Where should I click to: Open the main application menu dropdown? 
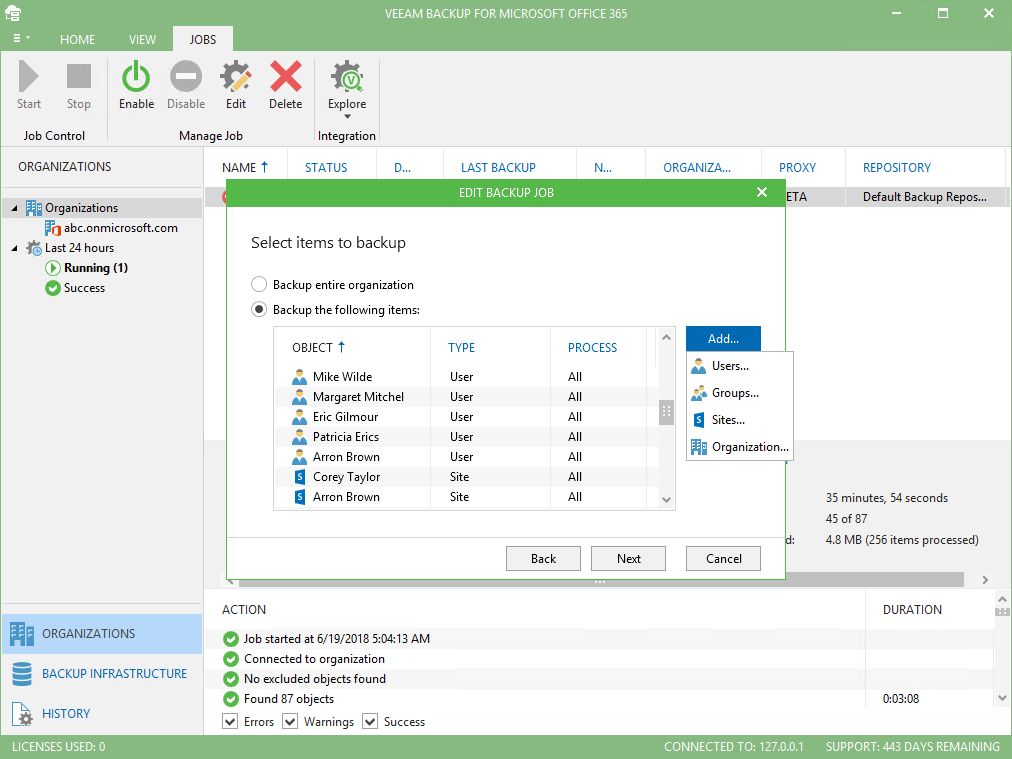pyautogui.click(x=21, y=38)
